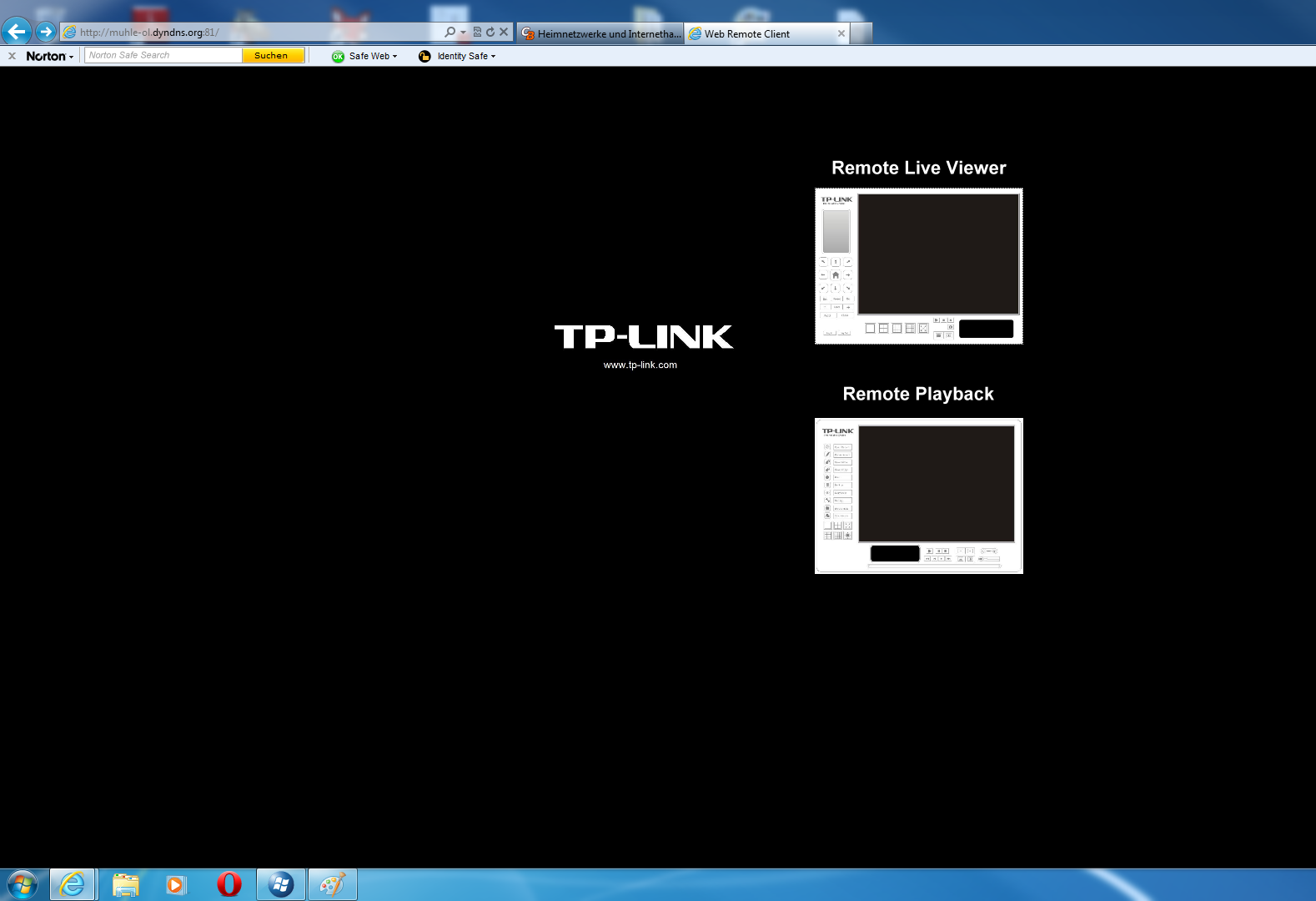
Task: Refresh the page with the reload icon
Action: 490,33
